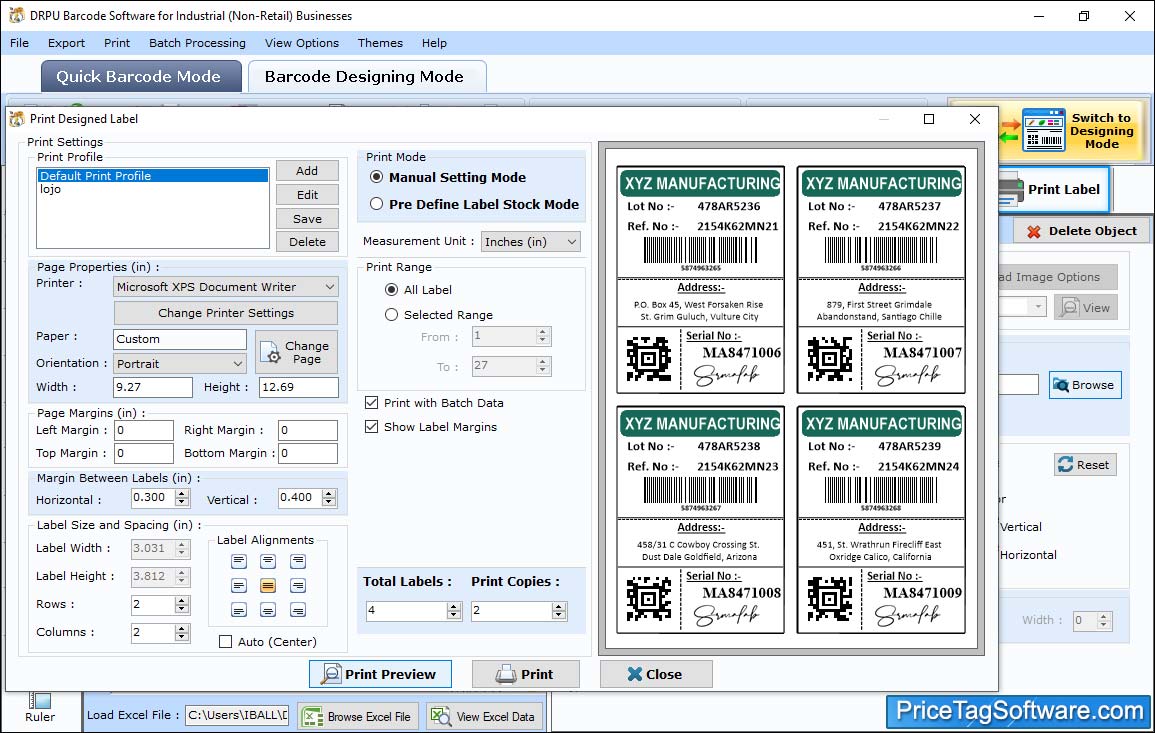
Task: Adjust Horizontal margin spinner arrows
Action: pyautogui.click(x=182, y=498)
